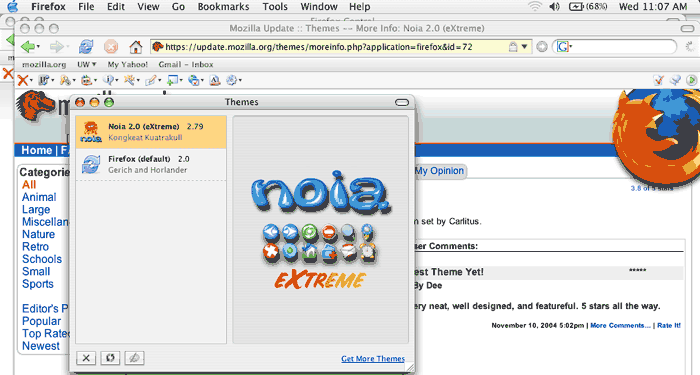The image size is (700, 375).
Task: Open the Bookmarks menu
Action: (223, 7)
